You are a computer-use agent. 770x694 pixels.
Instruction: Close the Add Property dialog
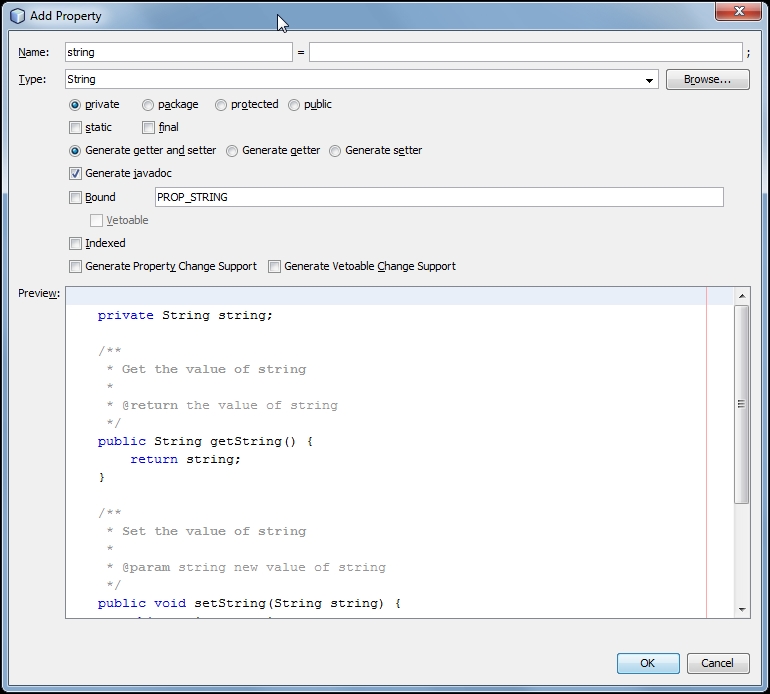point(738,11)
